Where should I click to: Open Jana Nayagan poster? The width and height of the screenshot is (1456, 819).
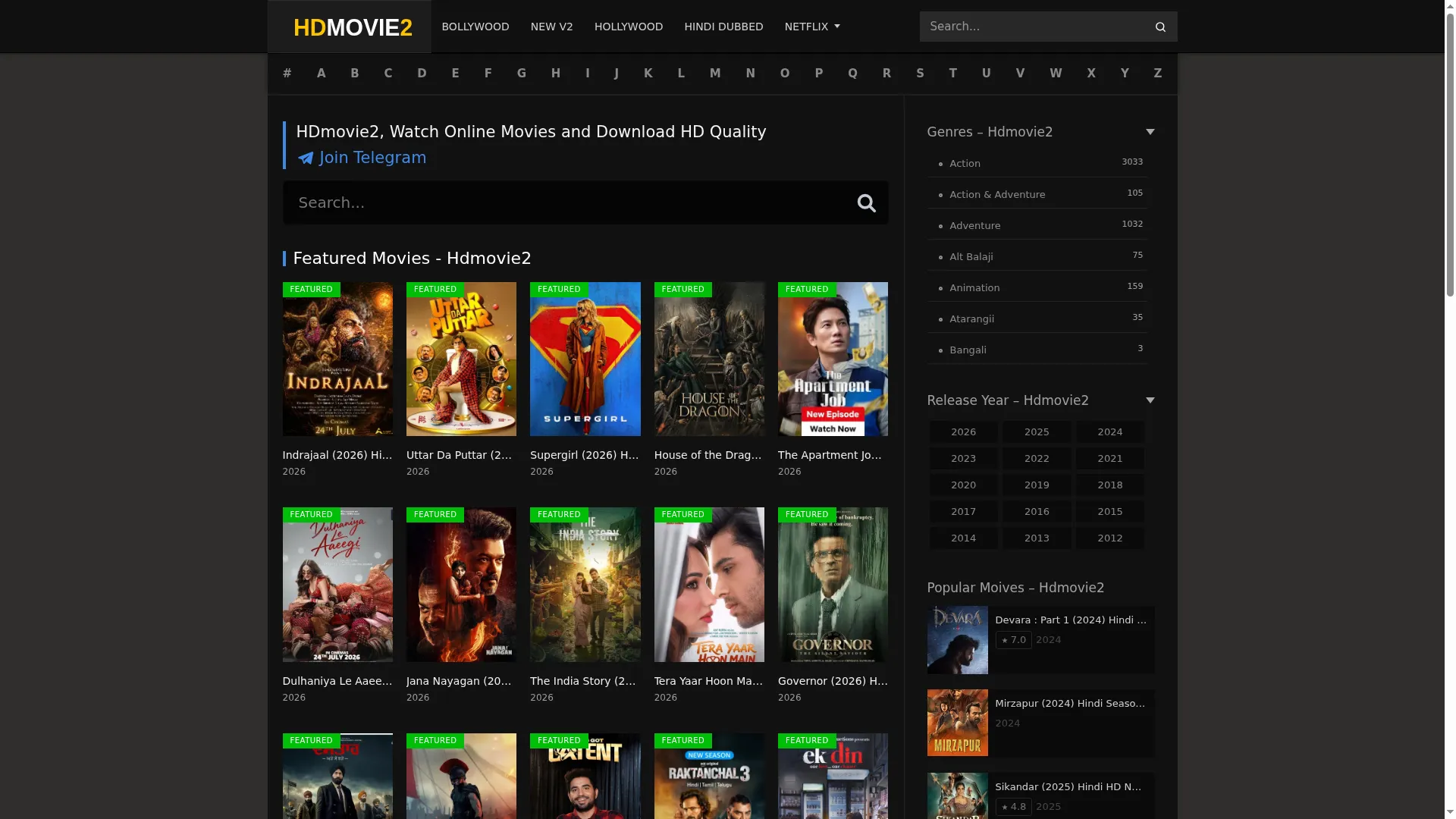click(x=461, y=585)
